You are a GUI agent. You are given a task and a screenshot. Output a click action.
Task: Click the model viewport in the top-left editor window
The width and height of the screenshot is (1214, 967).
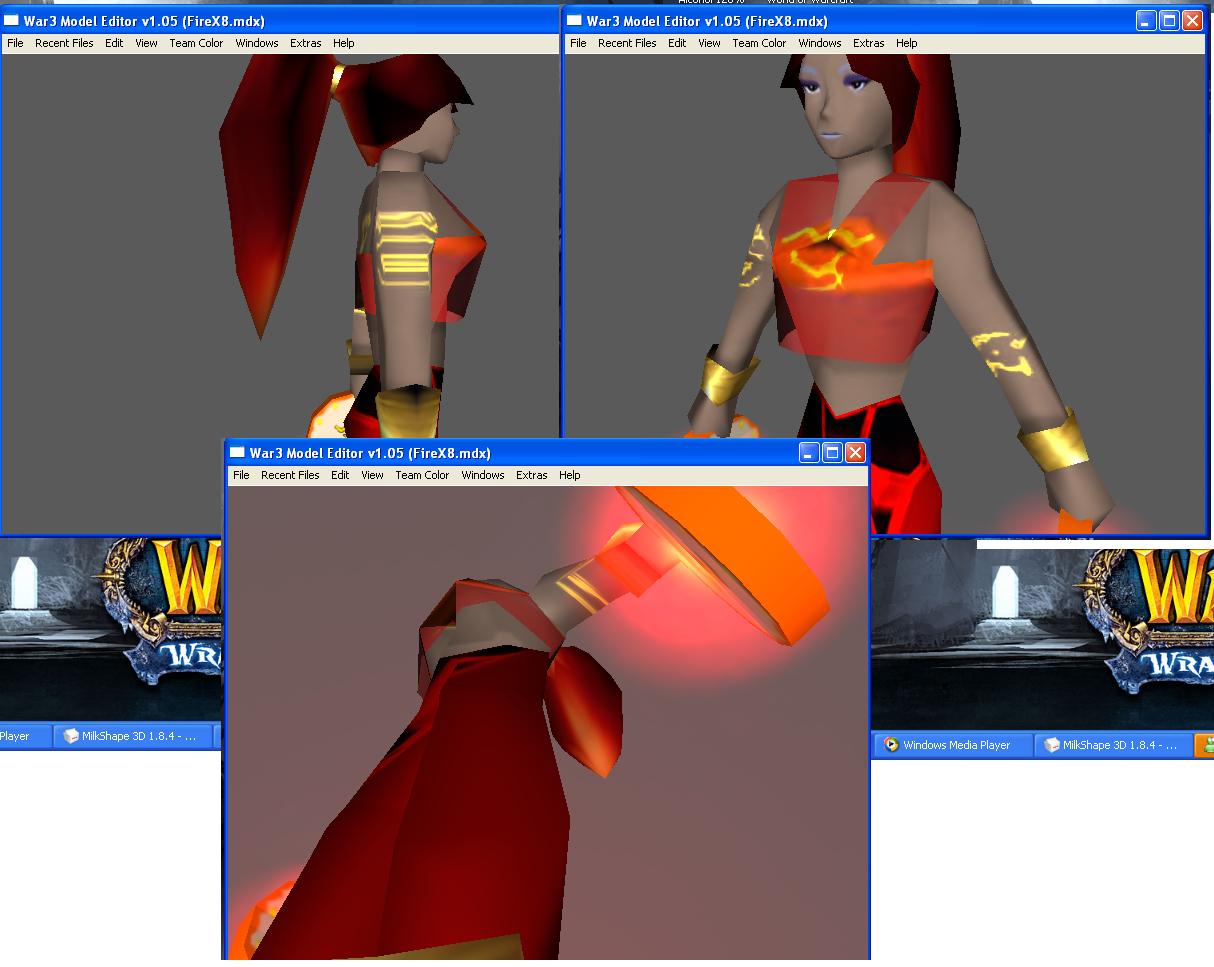(x=280, y=245)
